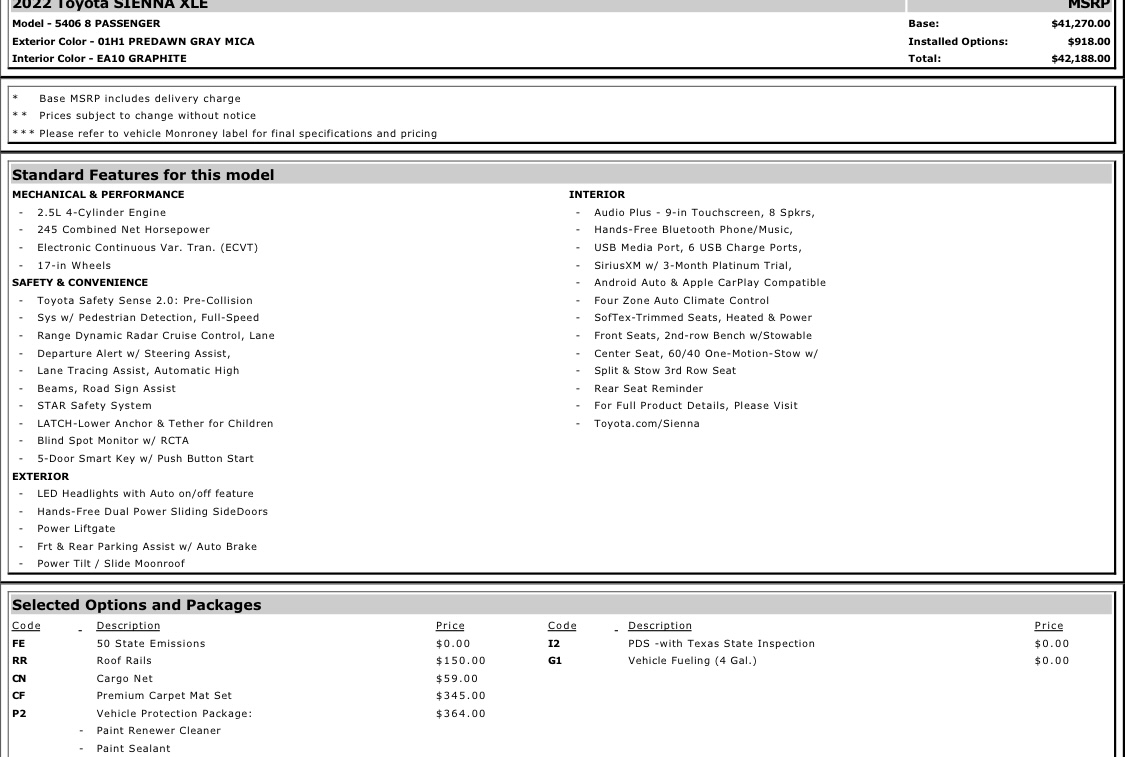Click the 'Roof Rails' option description
Image resolution: width=1125 pixels, height=757 pixels.
[x=124, y=661]
